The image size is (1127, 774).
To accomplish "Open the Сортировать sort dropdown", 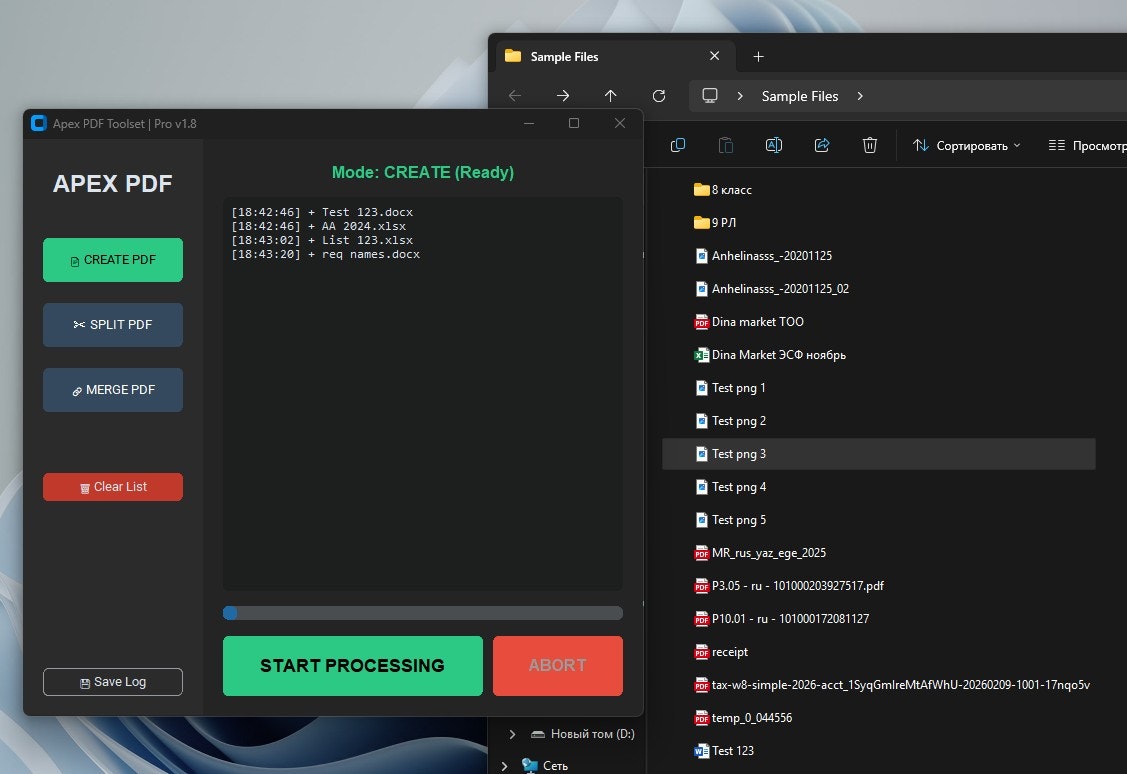I will click(967, 146).
